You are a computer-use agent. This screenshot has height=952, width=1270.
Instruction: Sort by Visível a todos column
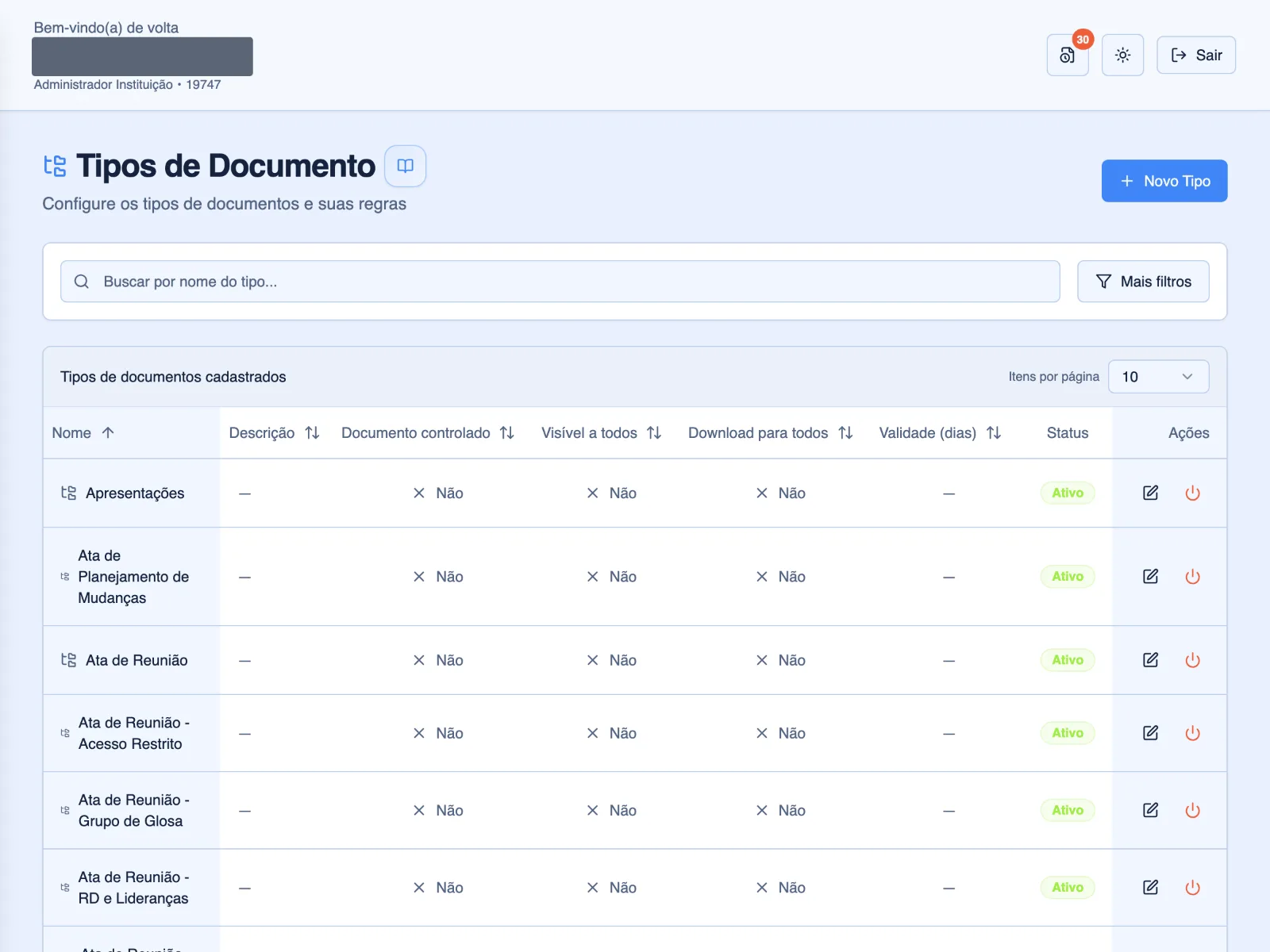coord(602,432)
